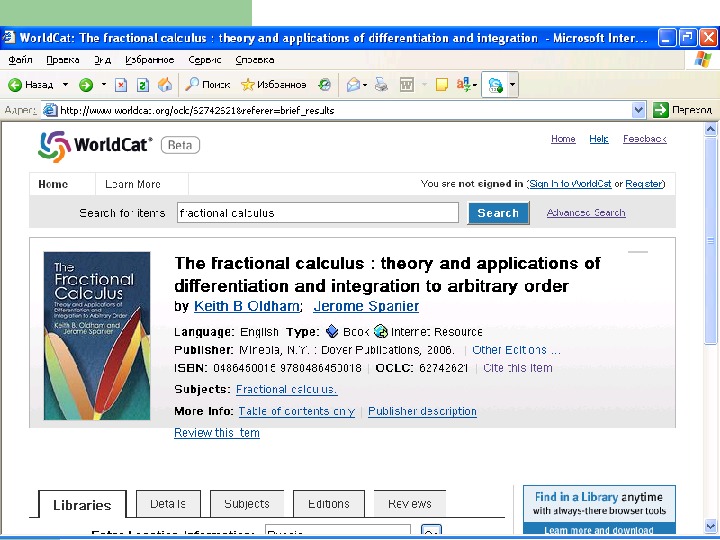Open the Table of contents only link
Viewport: 720px width, 540px height.
tap(297, 411)
